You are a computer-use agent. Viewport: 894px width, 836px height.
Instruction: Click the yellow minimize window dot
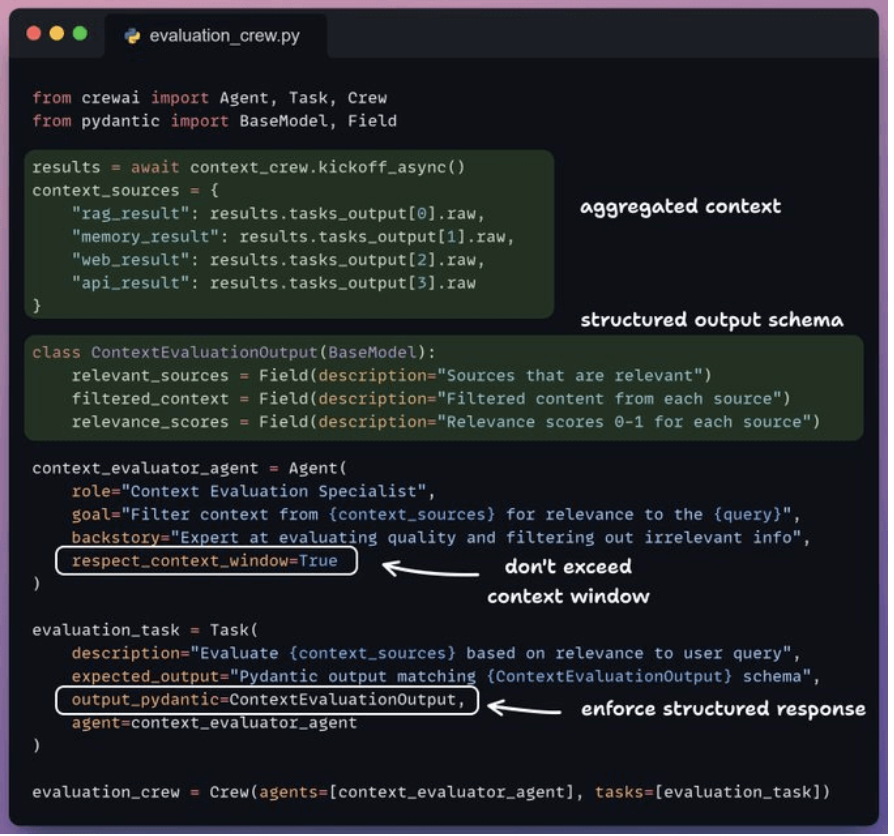[x=57, y=33]
